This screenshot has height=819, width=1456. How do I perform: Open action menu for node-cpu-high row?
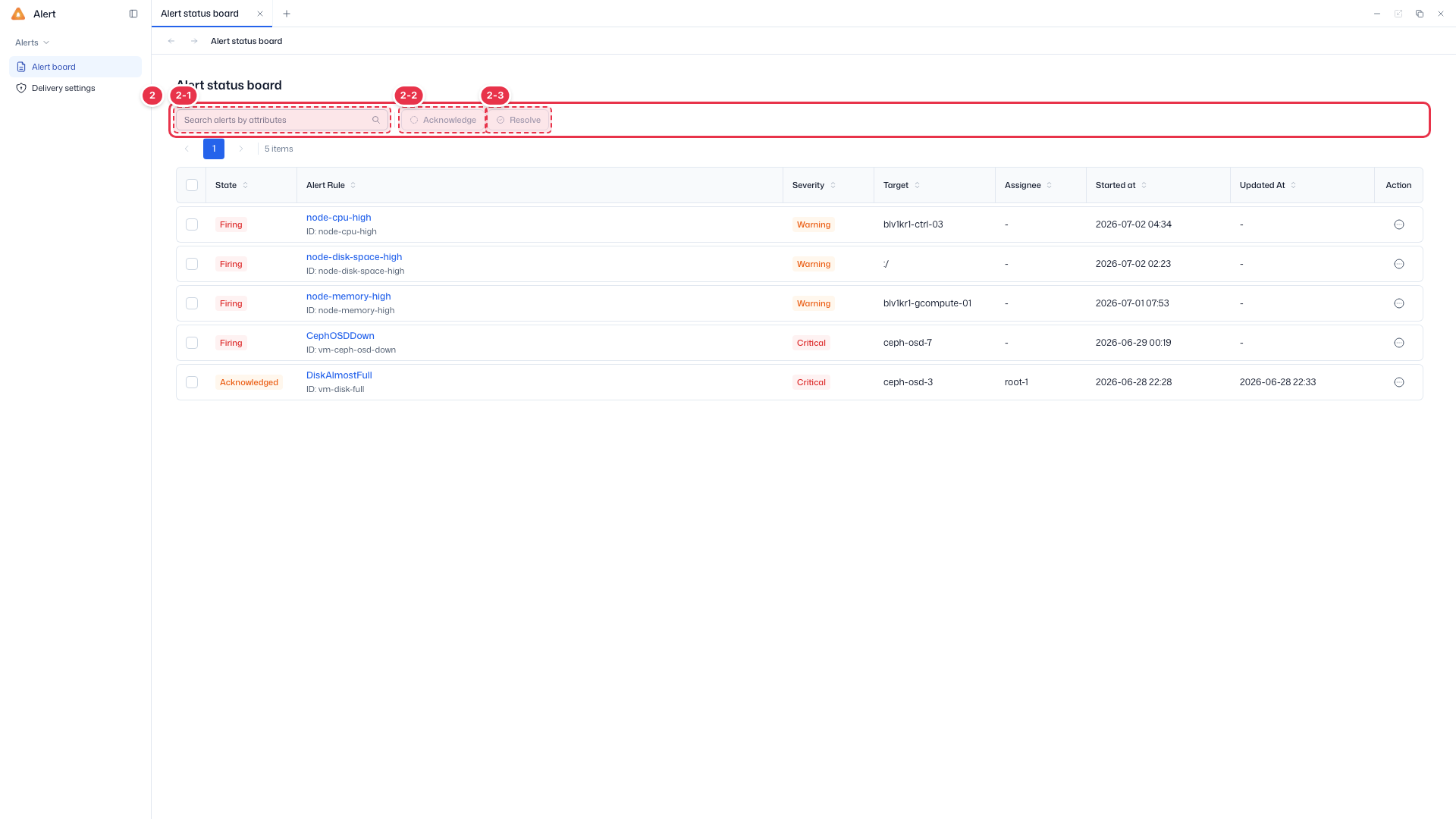point(1399,224)
